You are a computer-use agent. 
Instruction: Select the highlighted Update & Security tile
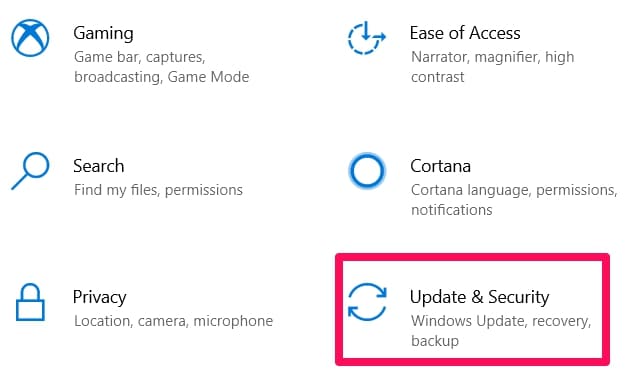(x=473, y=310)
